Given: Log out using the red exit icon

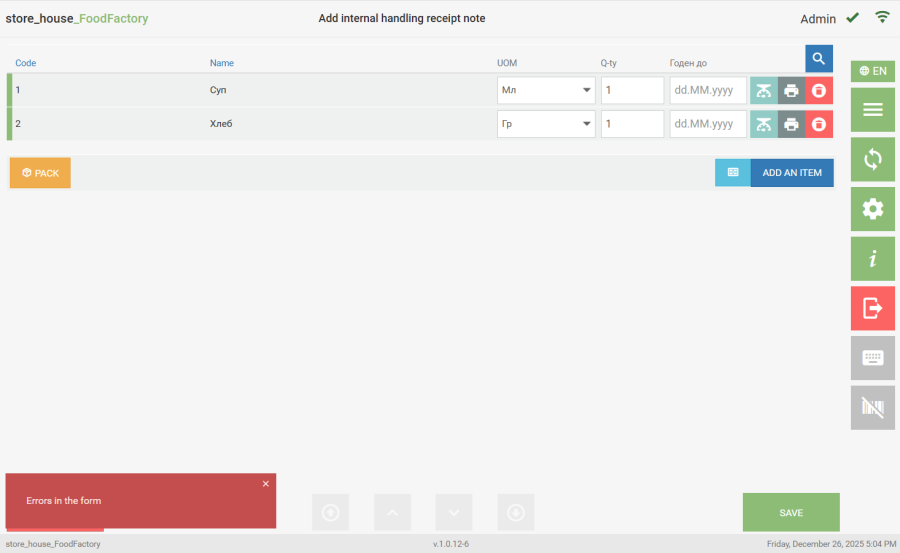Looking at the screenshot, I should pyautogui.click(x=872, y=308).
